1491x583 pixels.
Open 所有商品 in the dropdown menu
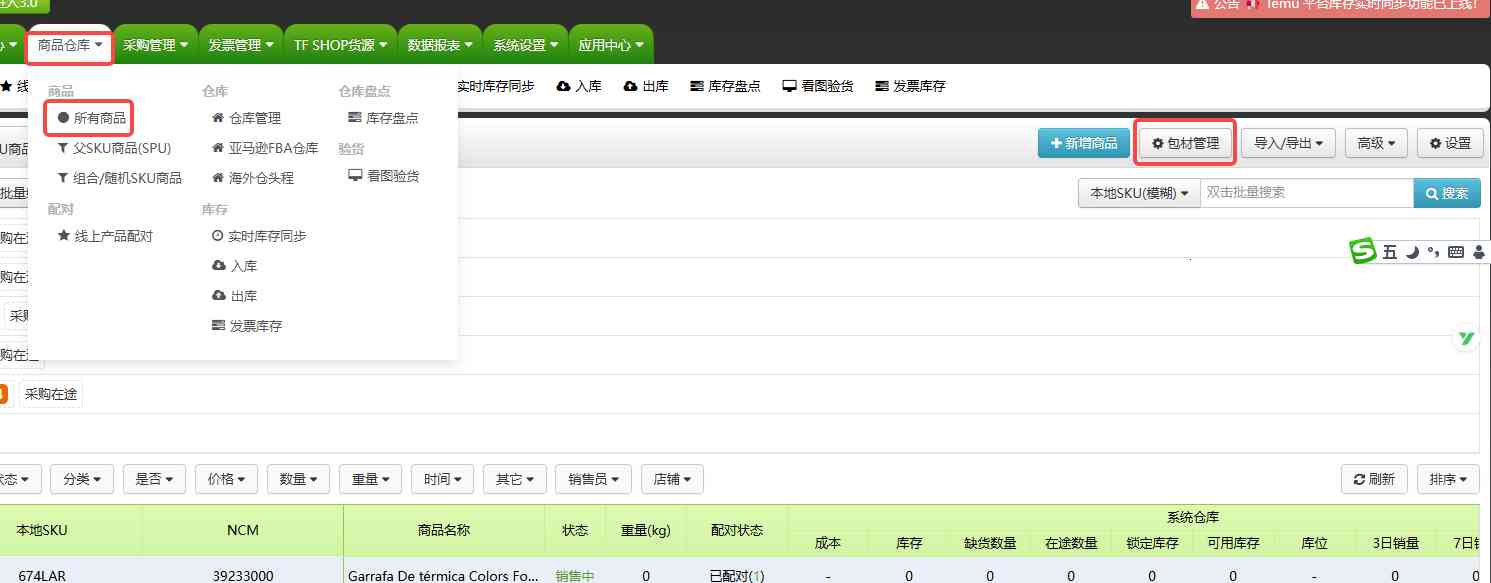point(91,118)
